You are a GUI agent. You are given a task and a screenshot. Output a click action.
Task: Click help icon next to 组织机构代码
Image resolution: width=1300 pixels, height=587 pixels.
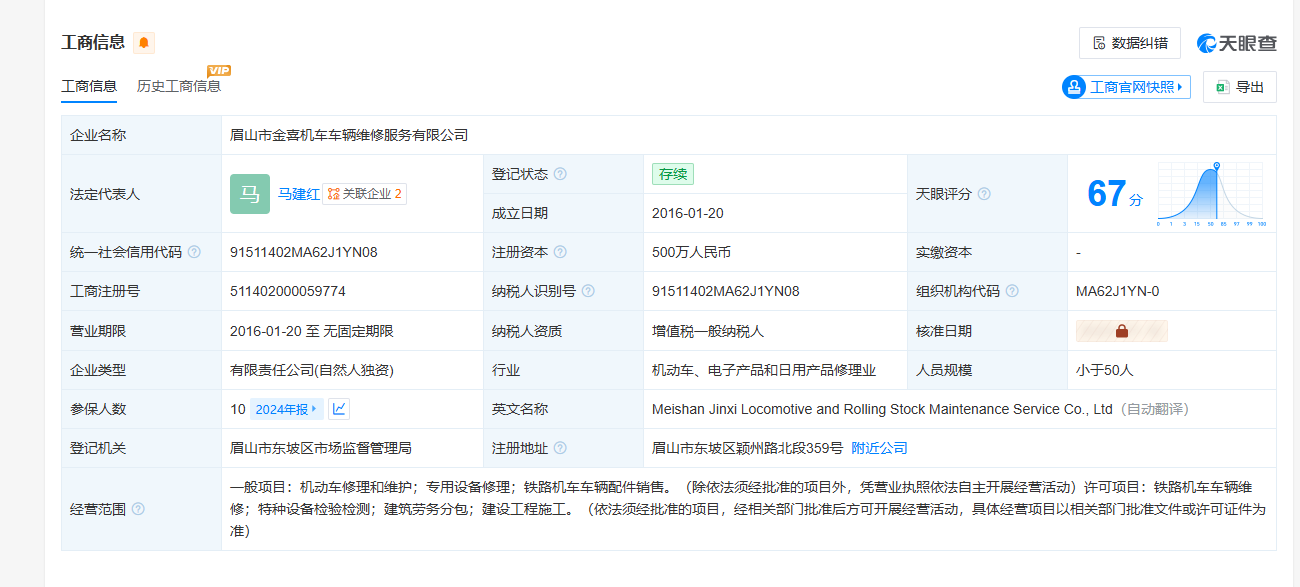tap(1012, 291)
